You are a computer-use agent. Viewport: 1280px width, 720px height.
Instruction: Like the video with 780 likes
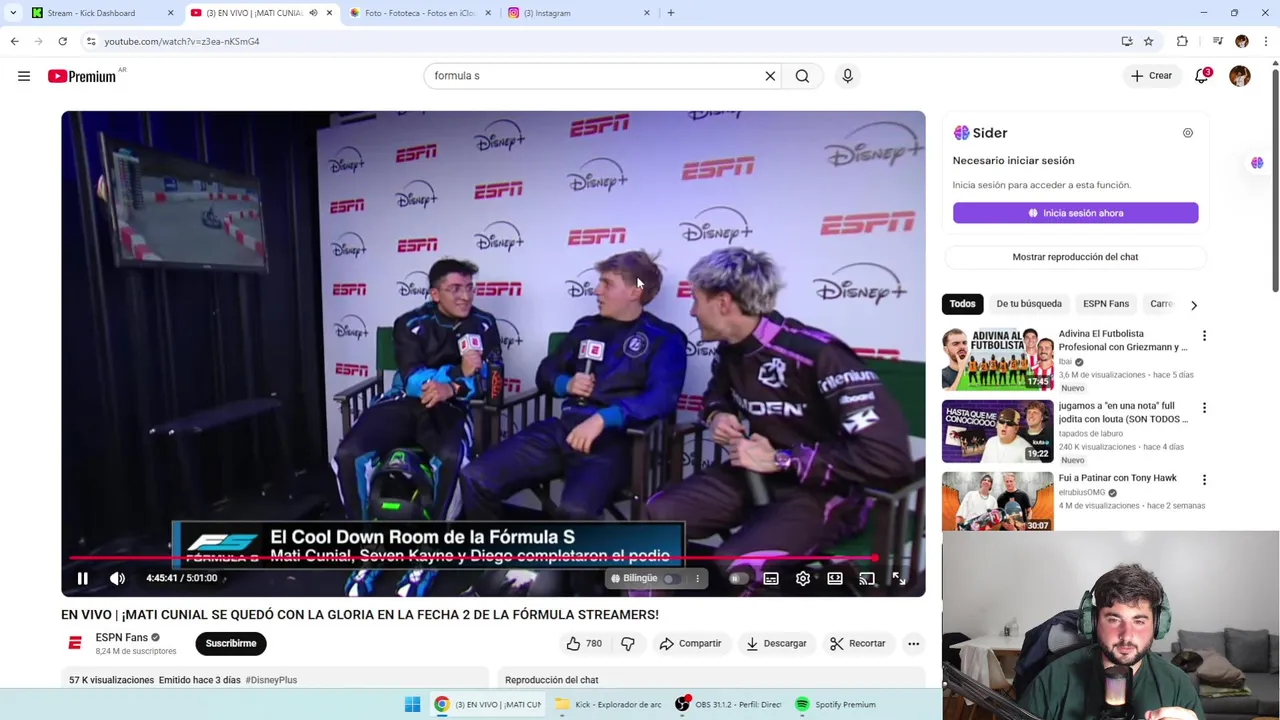tap(584, 643)
